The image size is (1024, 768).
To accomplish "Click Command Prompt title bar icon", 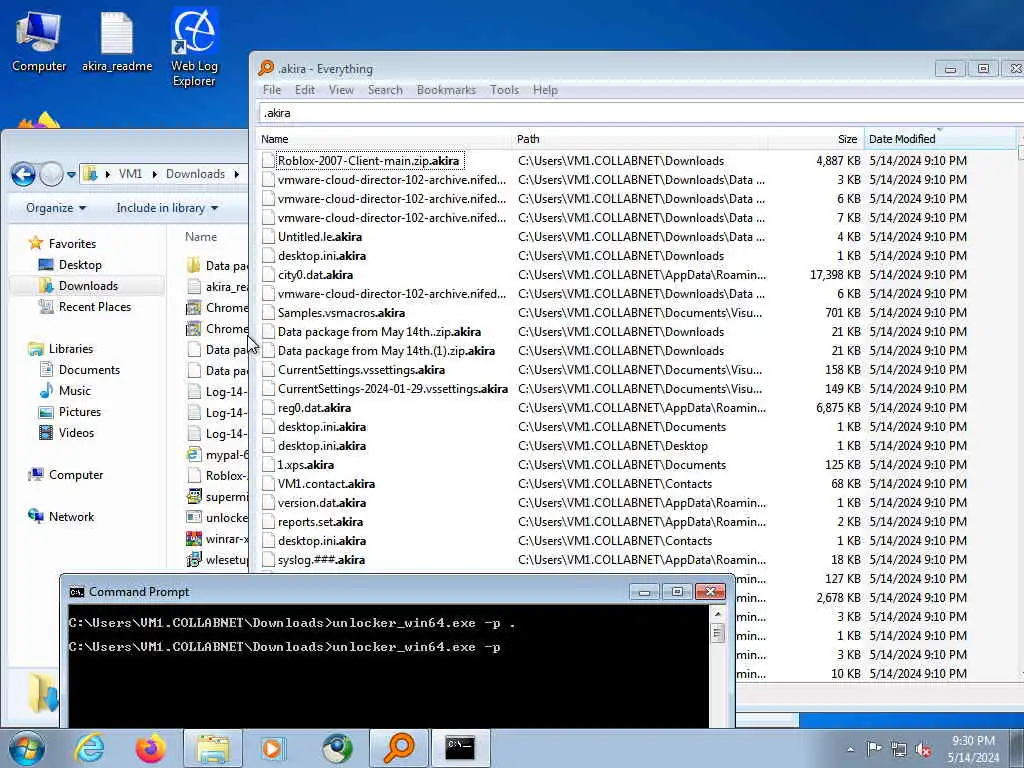I will 77,592.
